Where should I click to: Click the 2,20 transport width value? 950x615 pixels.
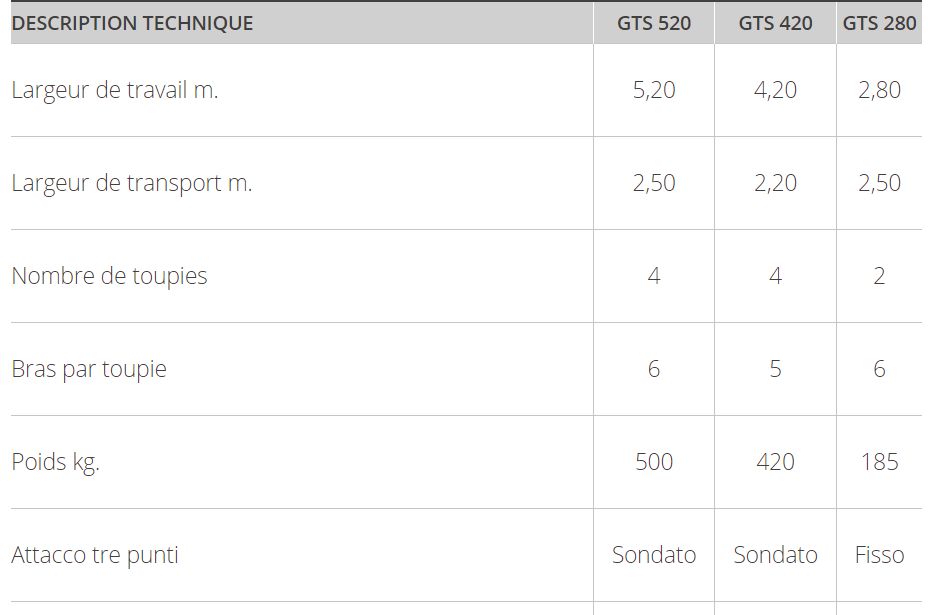tap(775, 183)
